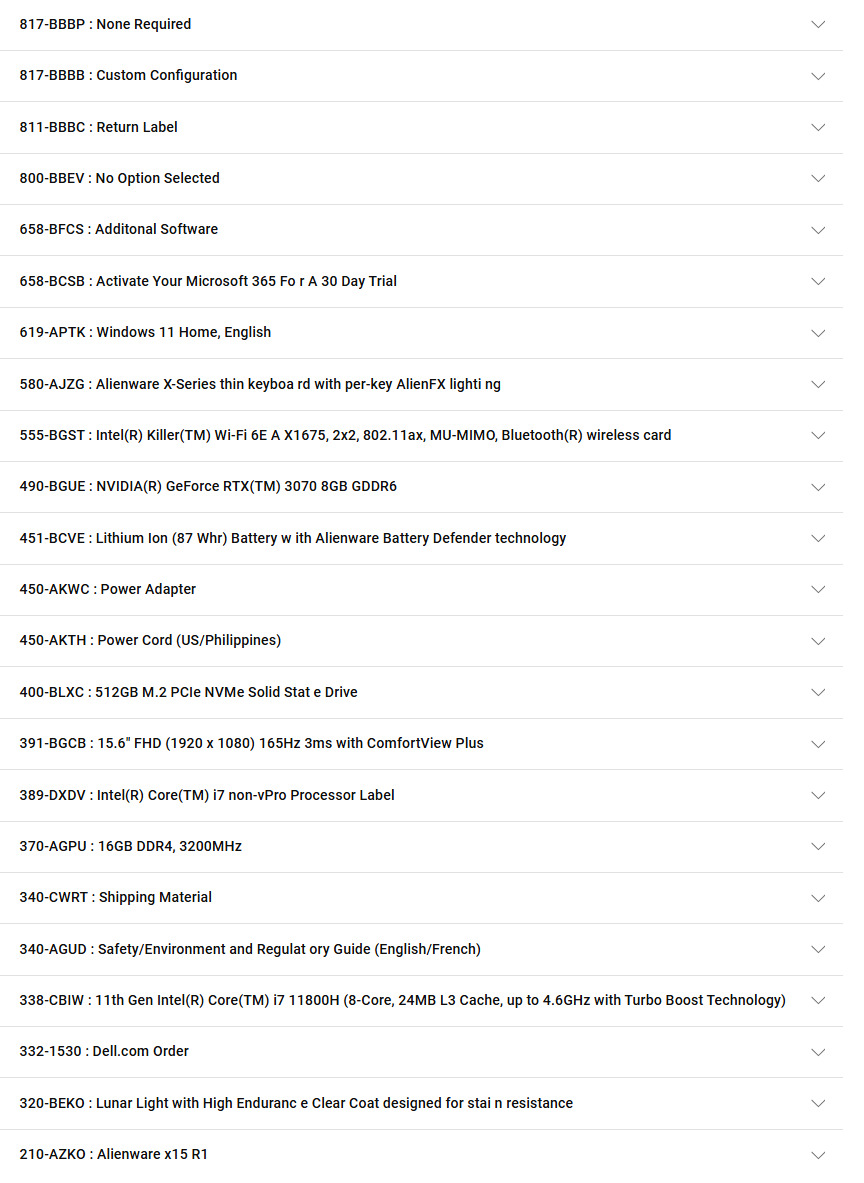The width and height of the screenshot is (864, 1183).
Task: Expand the 817-BBBP None Required row chevron
Action: point(818,24)
